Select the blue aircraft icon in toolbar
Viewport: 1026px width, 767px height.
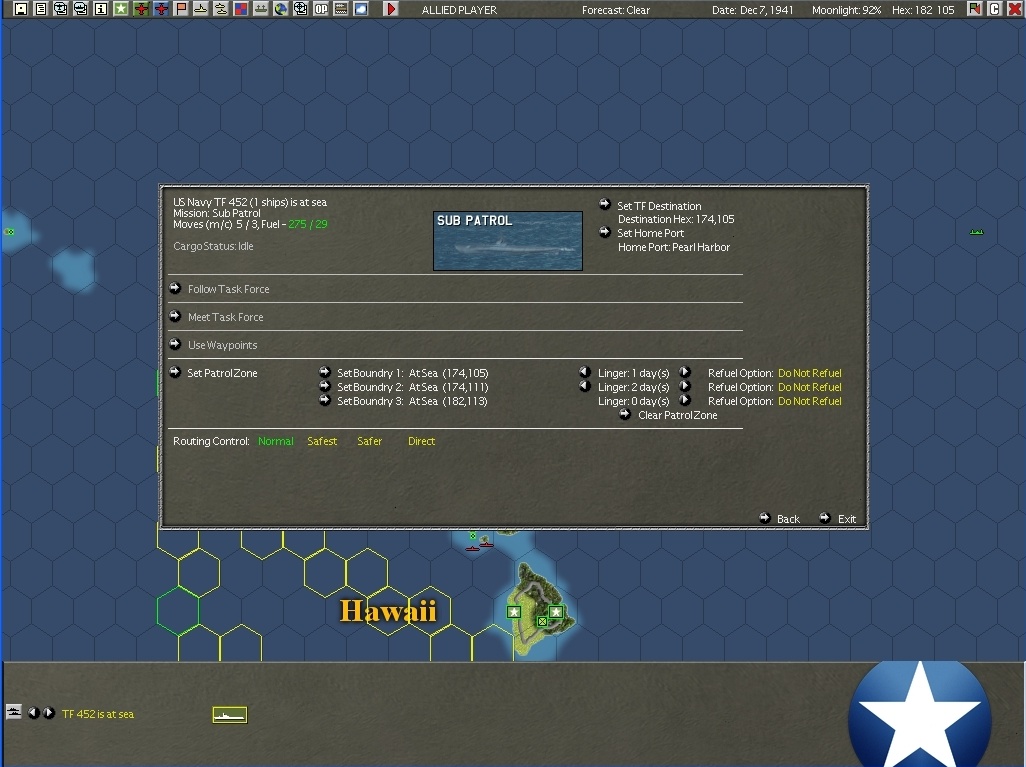pos(161,9)
